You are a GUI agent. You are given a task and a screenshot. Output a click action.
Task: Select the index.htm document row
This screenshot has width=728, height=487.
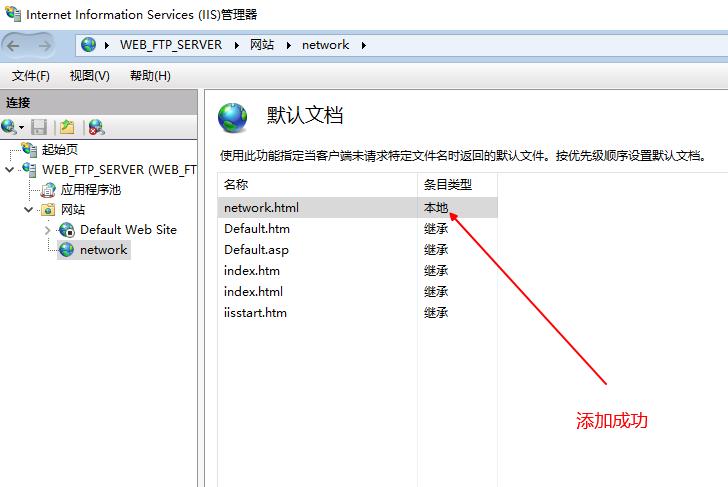(x=358, y=270)
